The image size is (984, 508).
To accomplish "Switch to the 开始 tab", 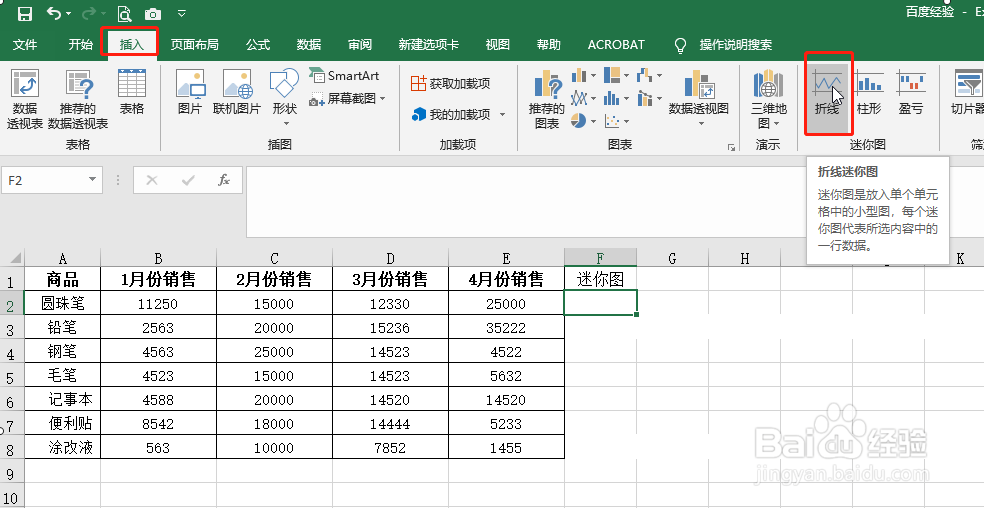I will point(80,45).
